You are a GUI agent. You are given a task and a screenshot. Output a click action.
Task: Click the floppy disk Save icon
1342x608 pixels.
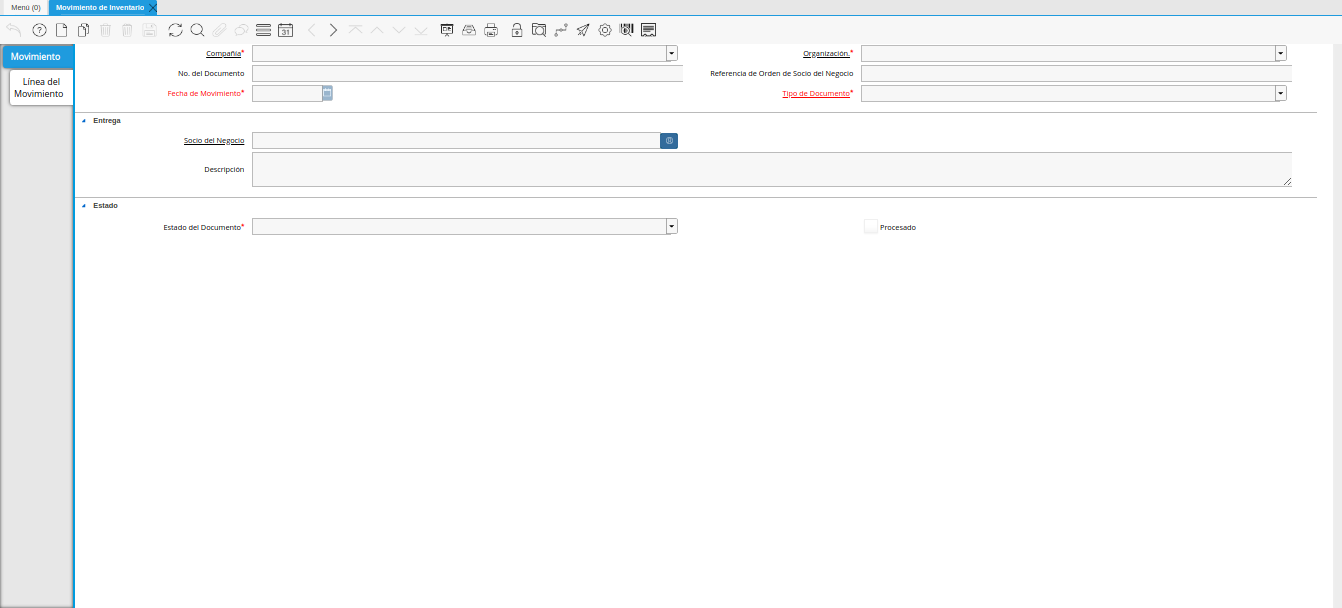tap(149, 30)
